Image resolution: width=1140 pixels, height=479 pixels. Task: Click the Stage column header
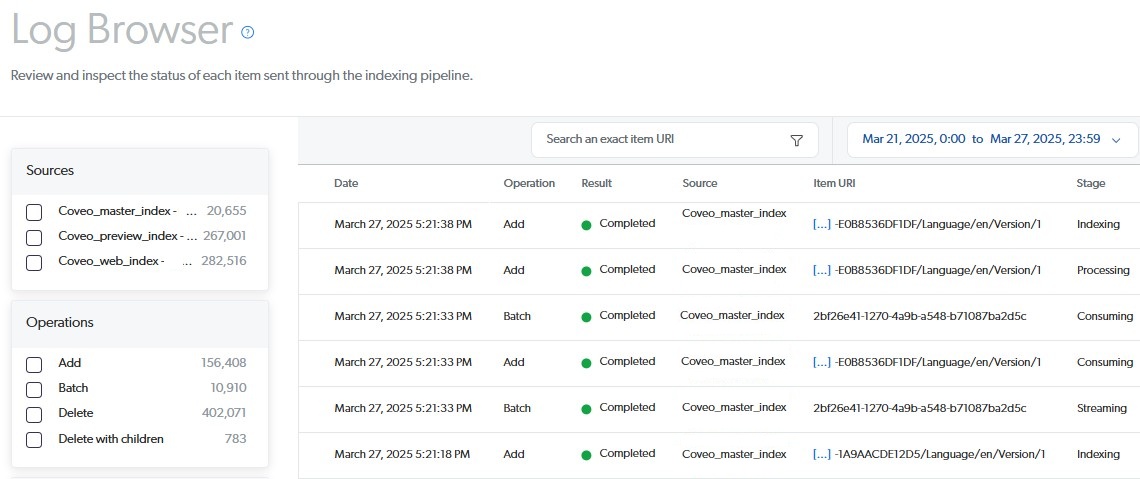[1091, 183]
